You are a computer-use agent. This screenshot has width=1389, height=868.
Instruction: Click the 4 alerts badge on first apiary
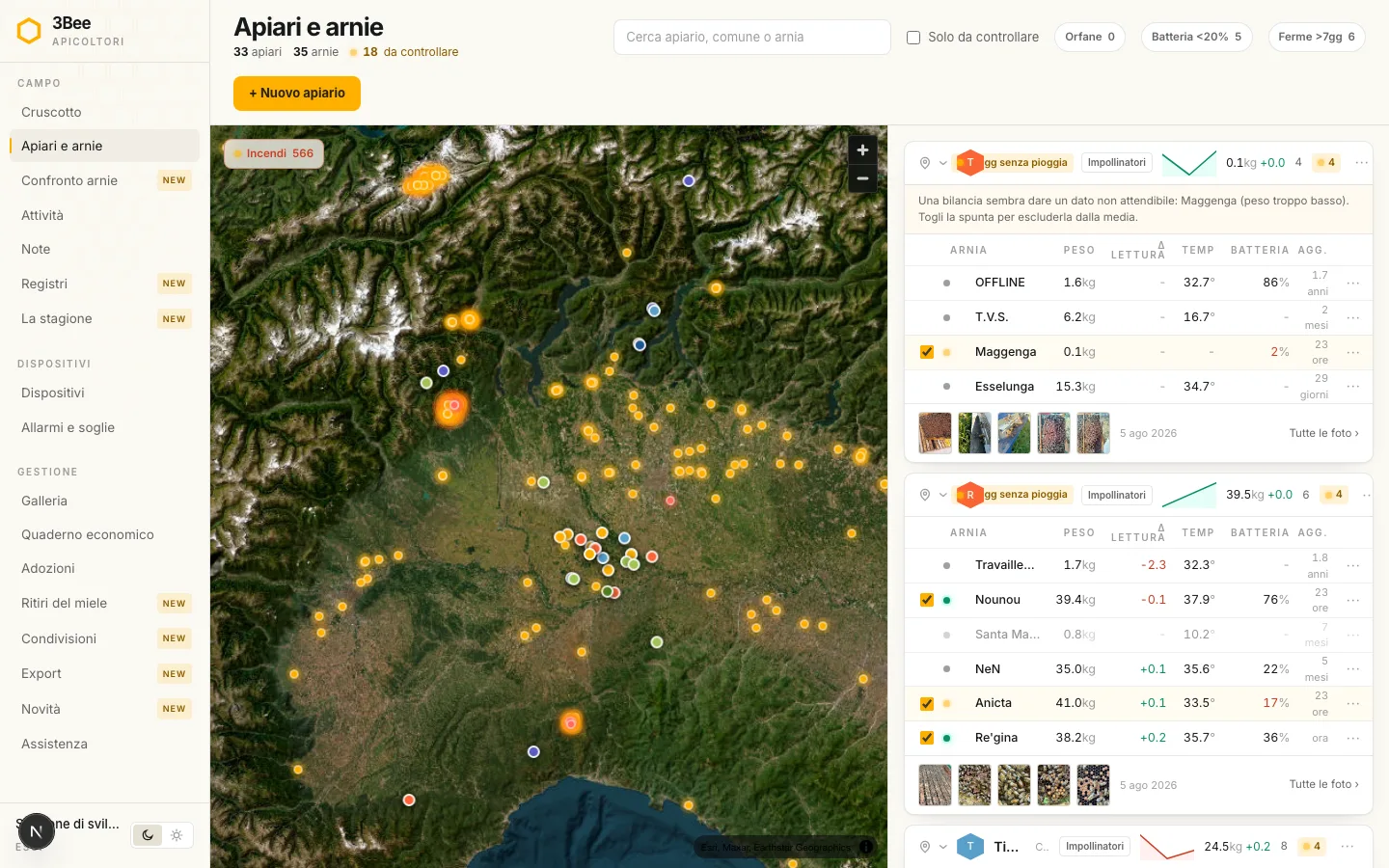point(1326,163)
